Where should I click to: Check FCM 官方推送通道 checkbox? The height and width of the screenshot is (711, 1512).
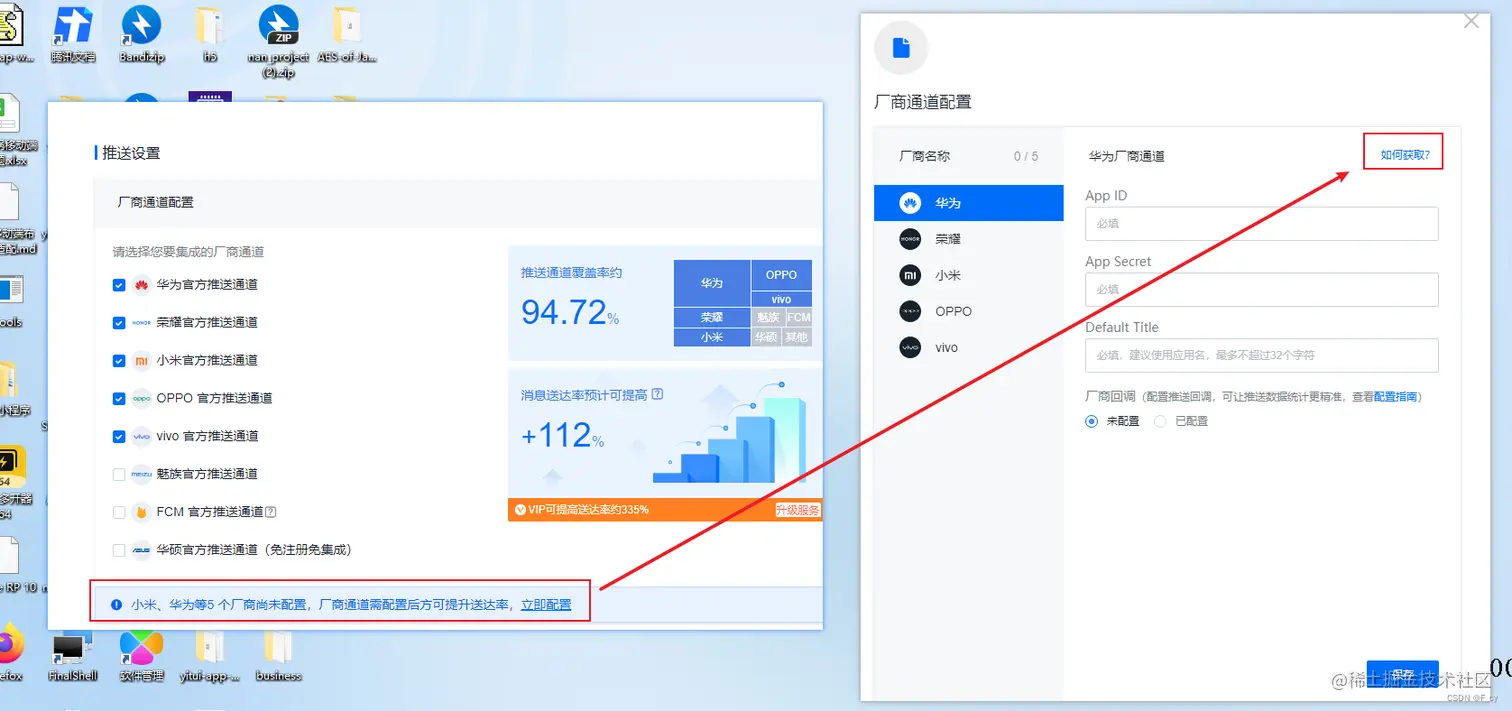pyautogui.click(x=119, y=512)
